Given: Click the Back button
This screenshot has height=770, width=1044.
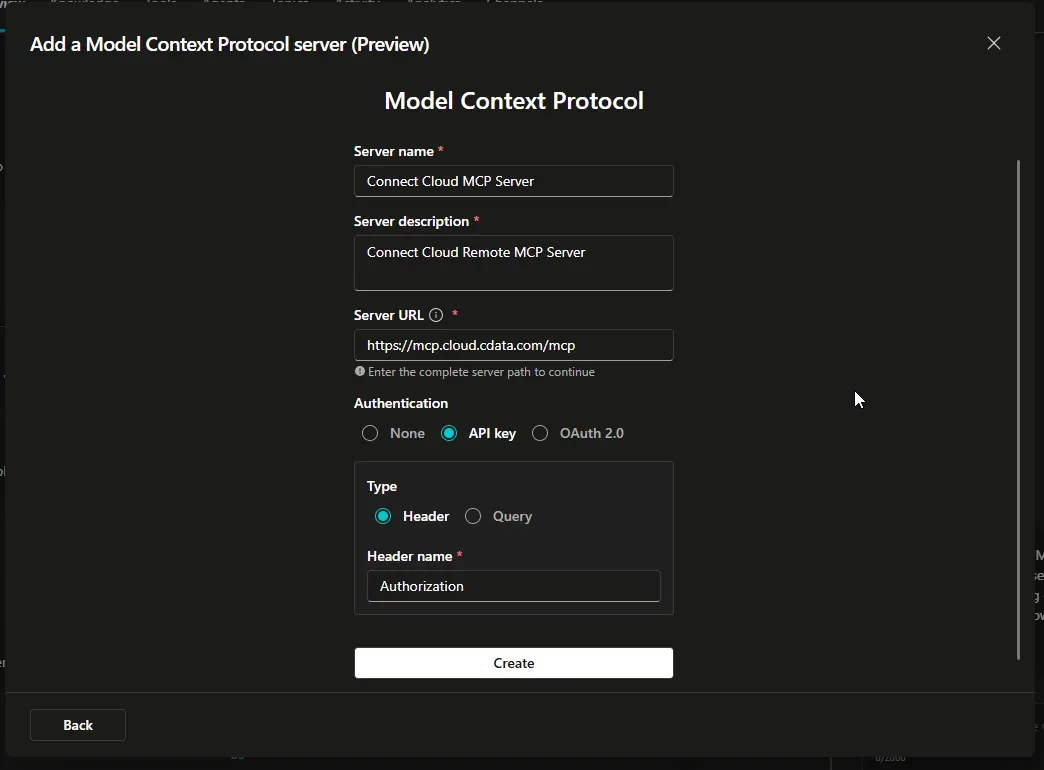Looking at the screenshot, I should point(77,725).
